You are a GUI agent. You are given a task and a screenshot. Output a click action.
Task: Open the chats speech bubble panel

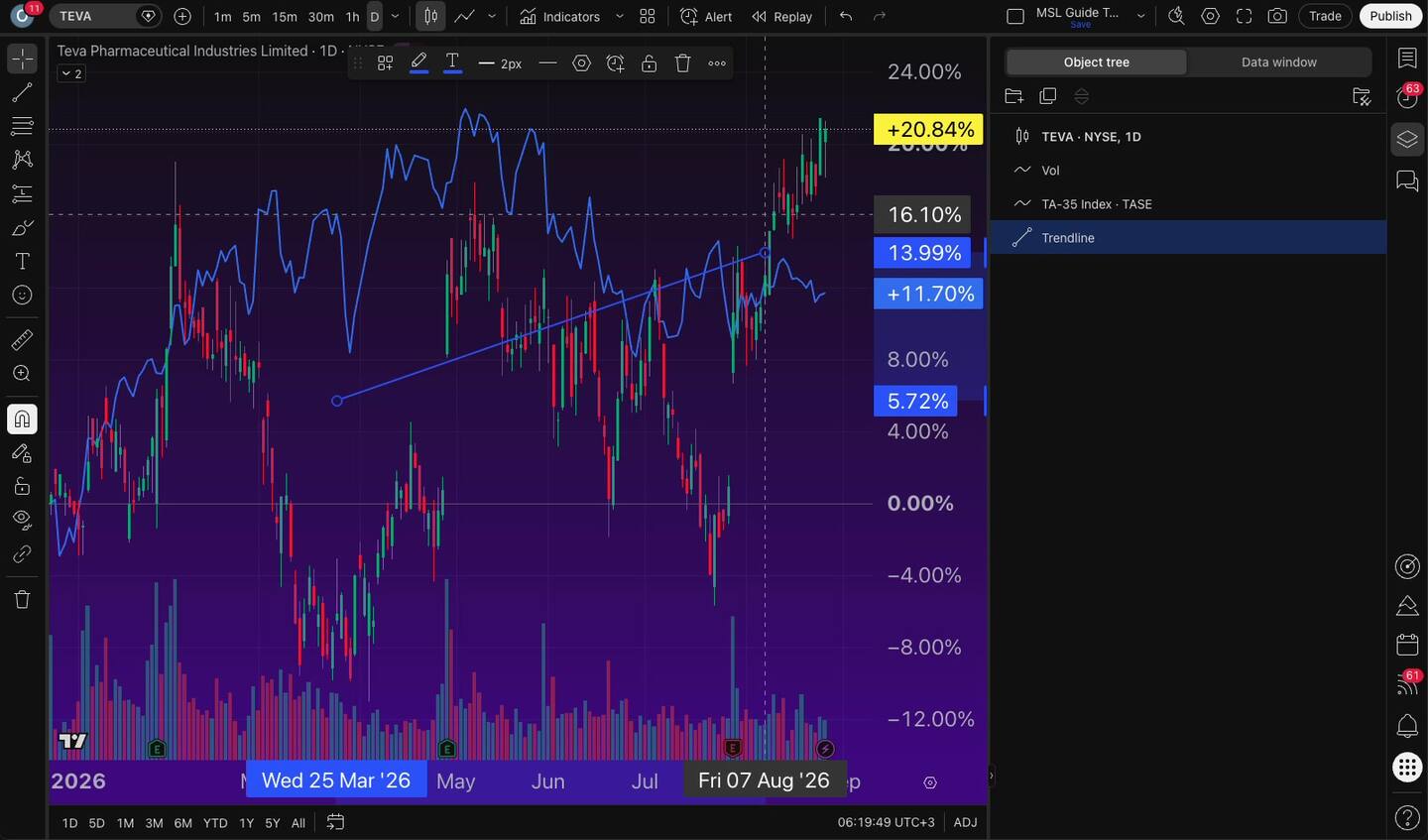(x=1407, y=180)
